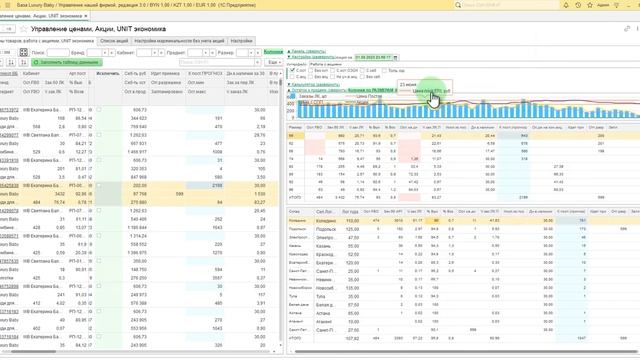Check the Без себ checkbox
Viewport: 640px width, 360px height.
point(362,76)
